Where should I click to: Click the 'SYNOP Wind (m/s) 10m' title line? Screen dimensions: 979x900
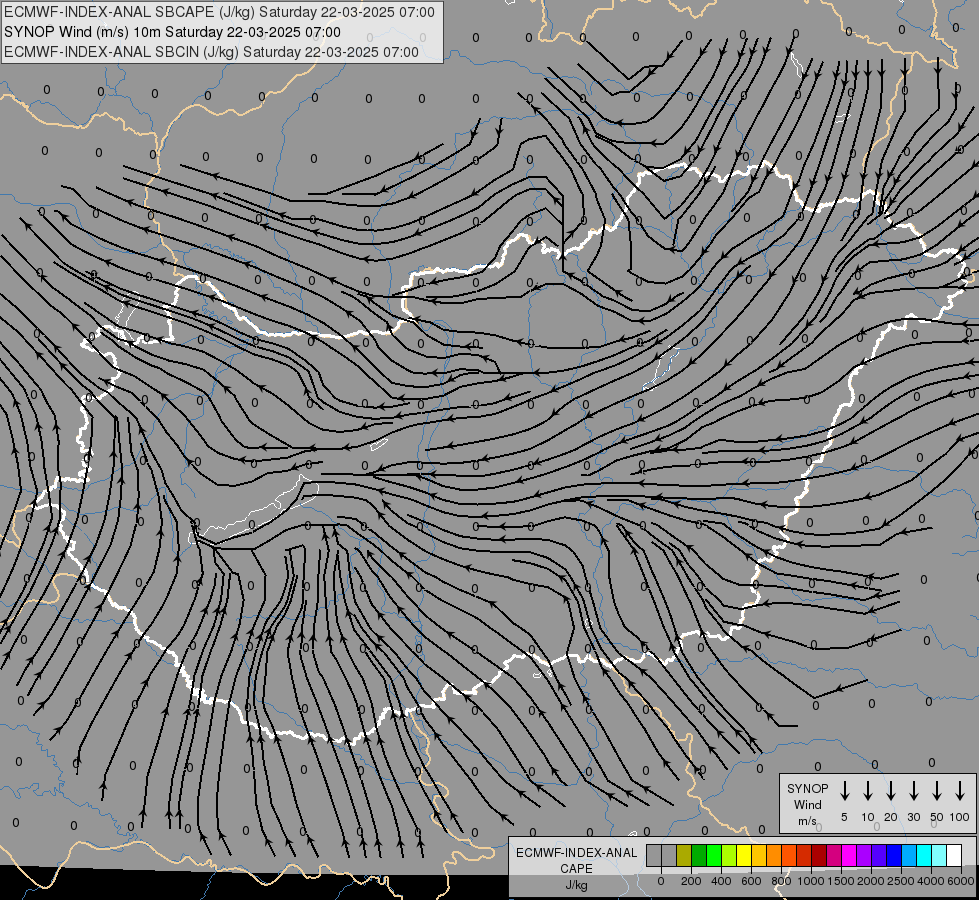(172, 32)
